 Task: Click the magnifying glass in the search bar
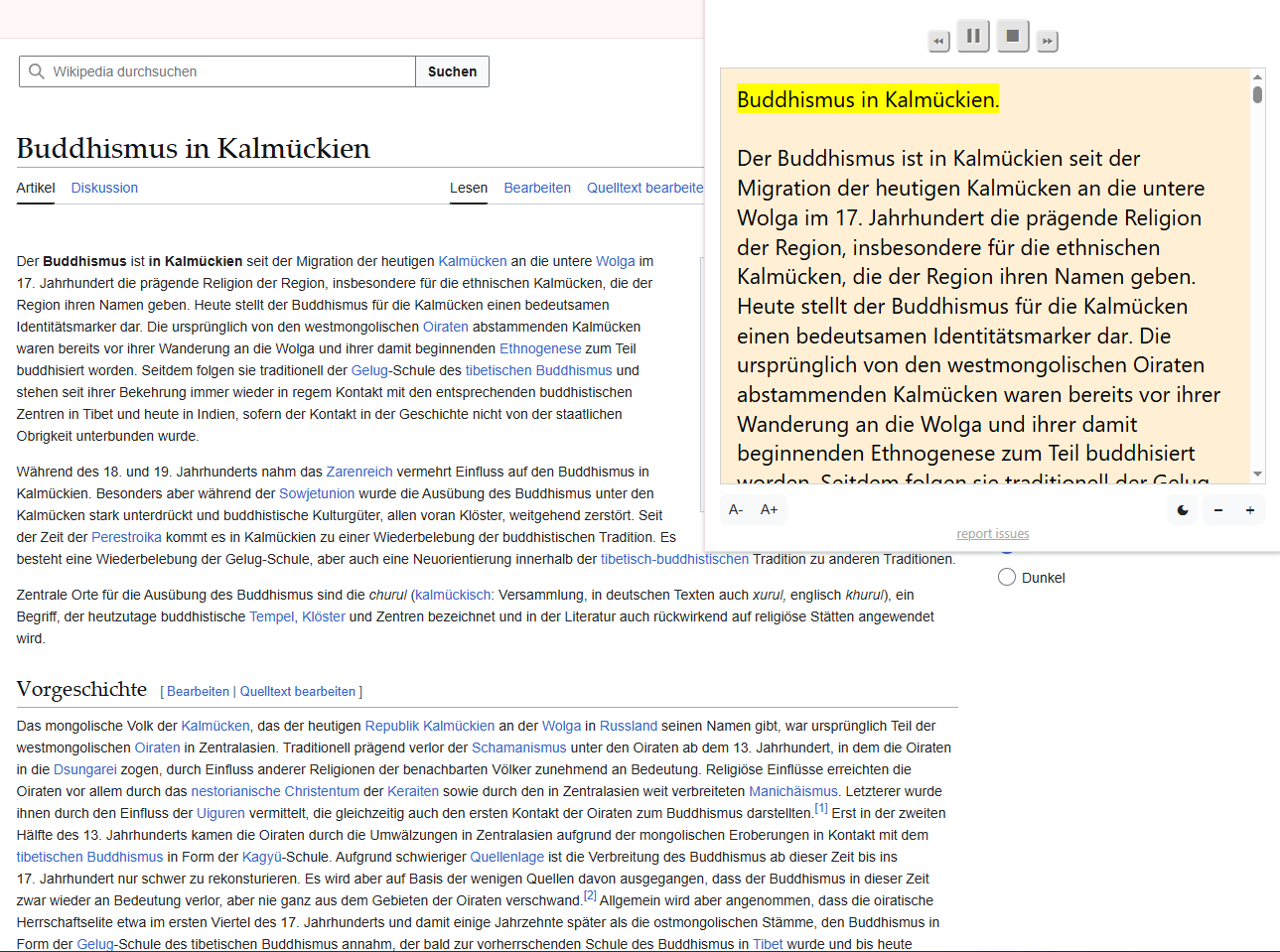point(37,70)
